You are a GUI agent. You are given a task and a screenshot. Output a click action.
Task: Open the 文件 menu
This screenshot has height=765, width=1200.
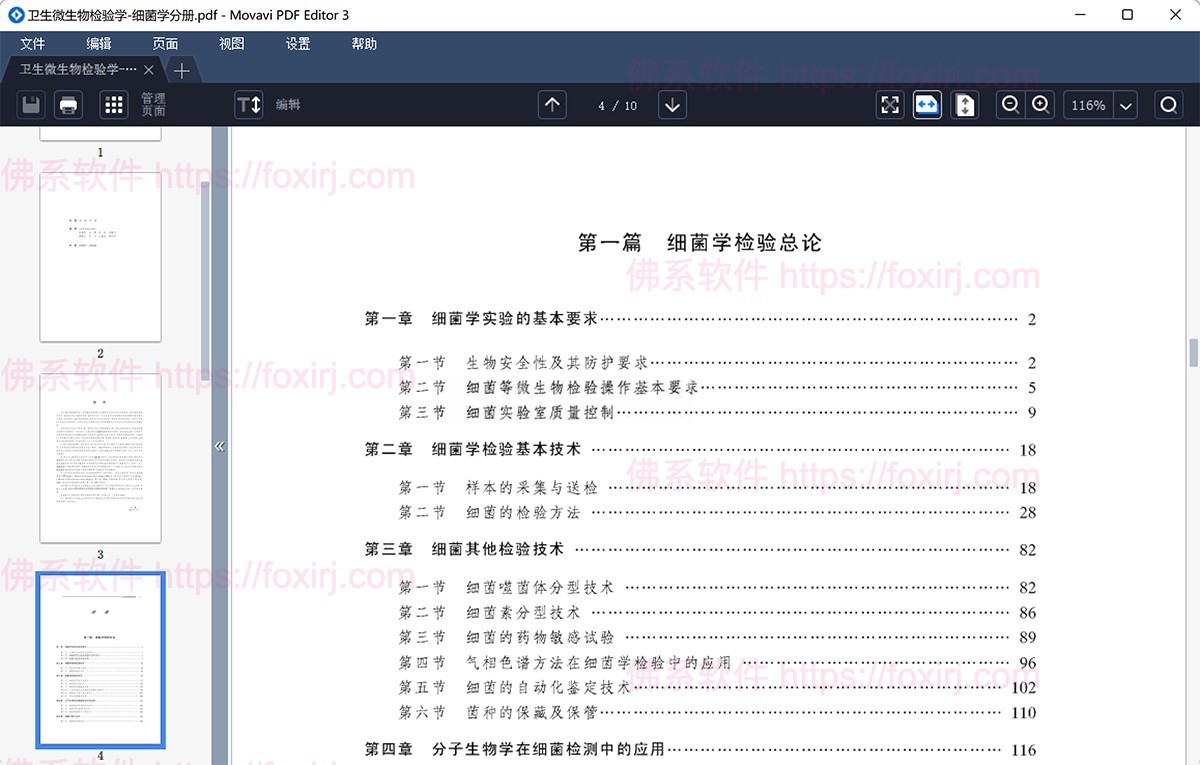pyautogui.click(x=33, y=43)
